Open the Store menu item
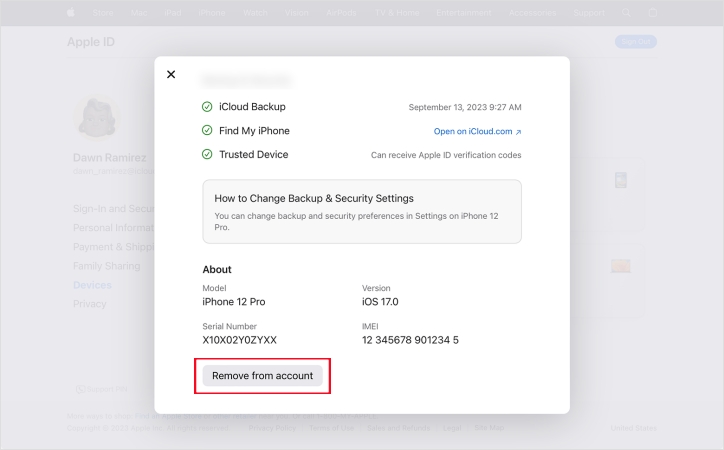Screen dimensions: 724x450 point(103,13)
